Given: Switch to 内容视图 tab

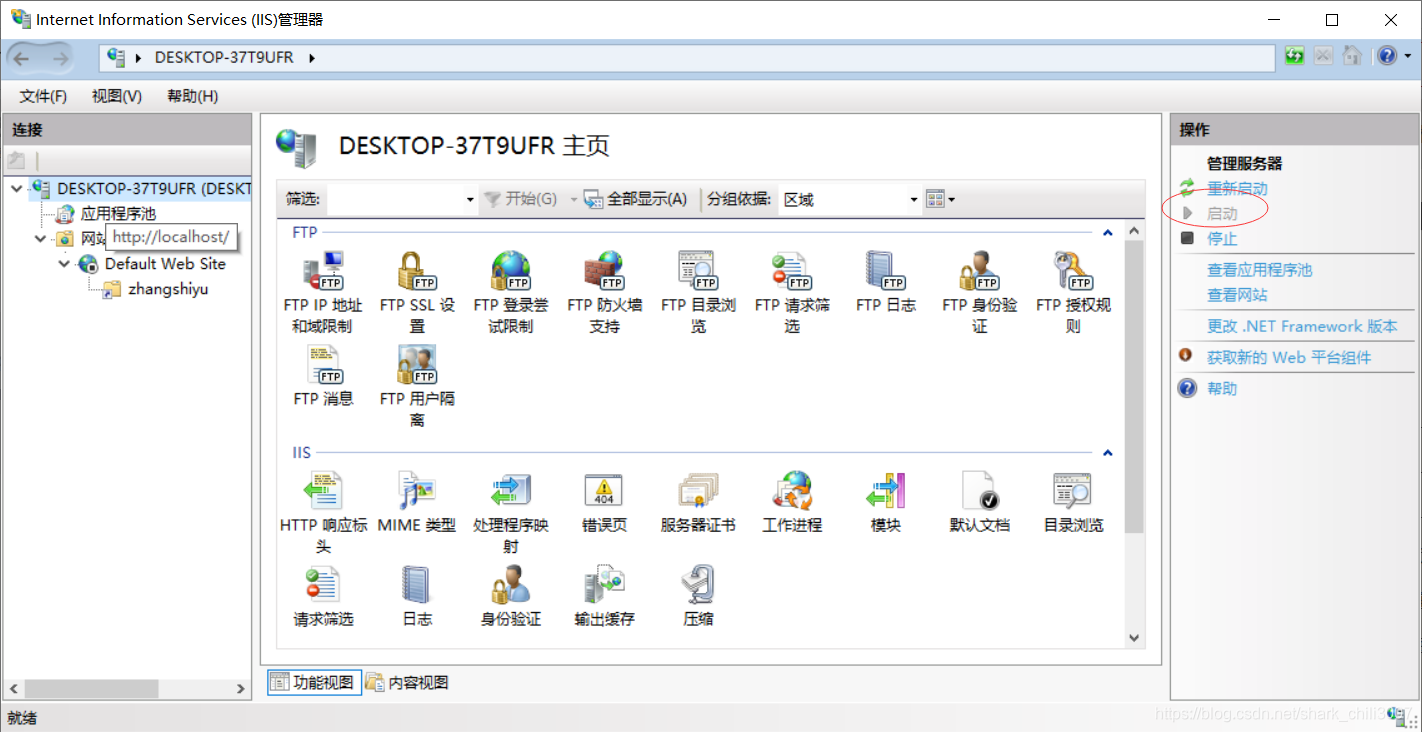Looking at the screenshot, I should coord(407,682).
